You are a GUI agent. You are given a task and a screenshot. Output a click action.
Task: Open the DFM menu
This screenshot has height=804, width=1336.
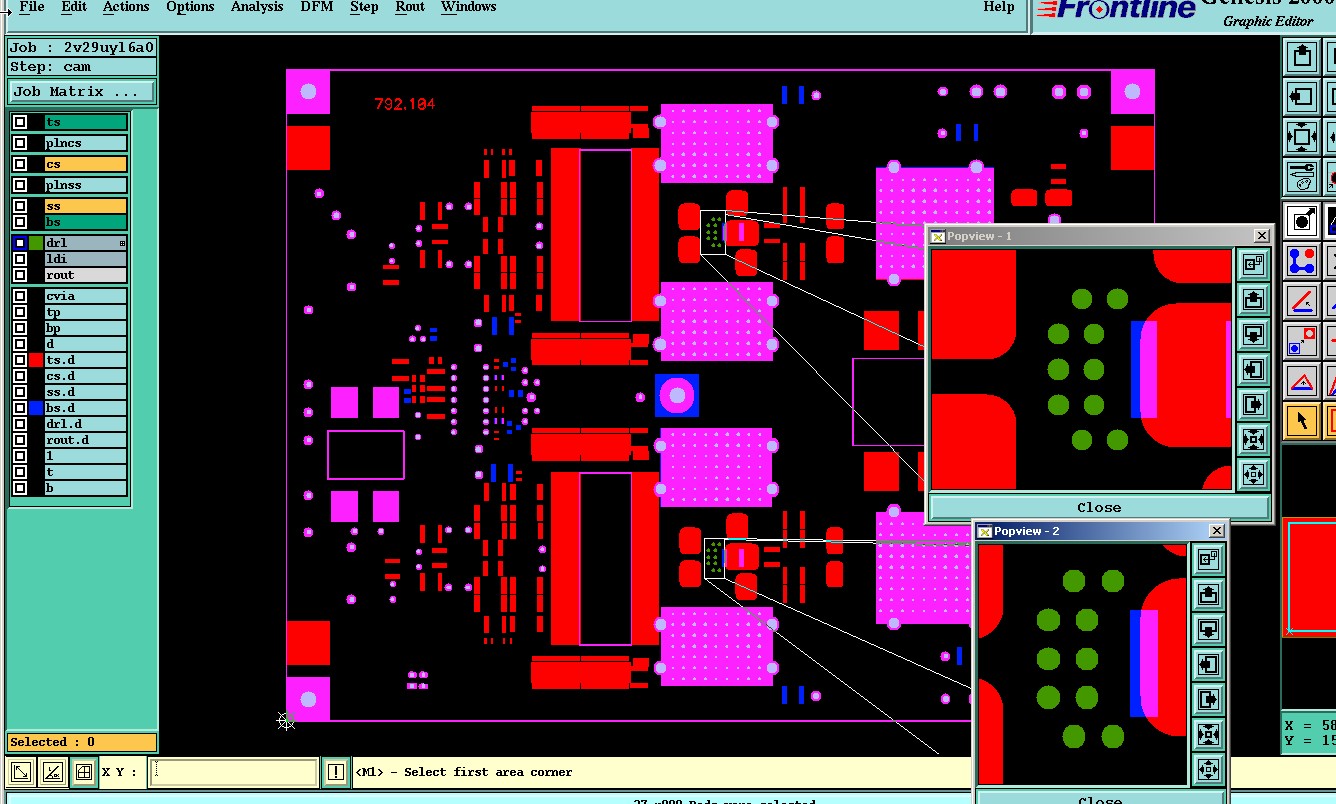coord(317,7)
